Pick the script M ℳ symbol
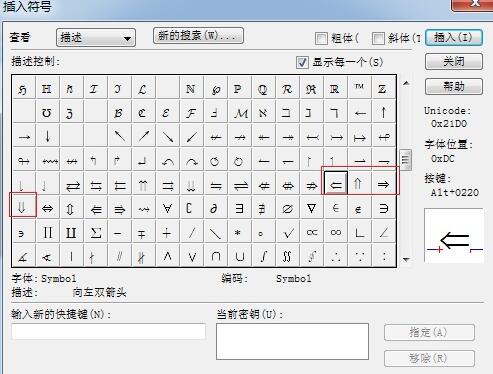This screenshot has height=374, width=493. pos(239,112)
